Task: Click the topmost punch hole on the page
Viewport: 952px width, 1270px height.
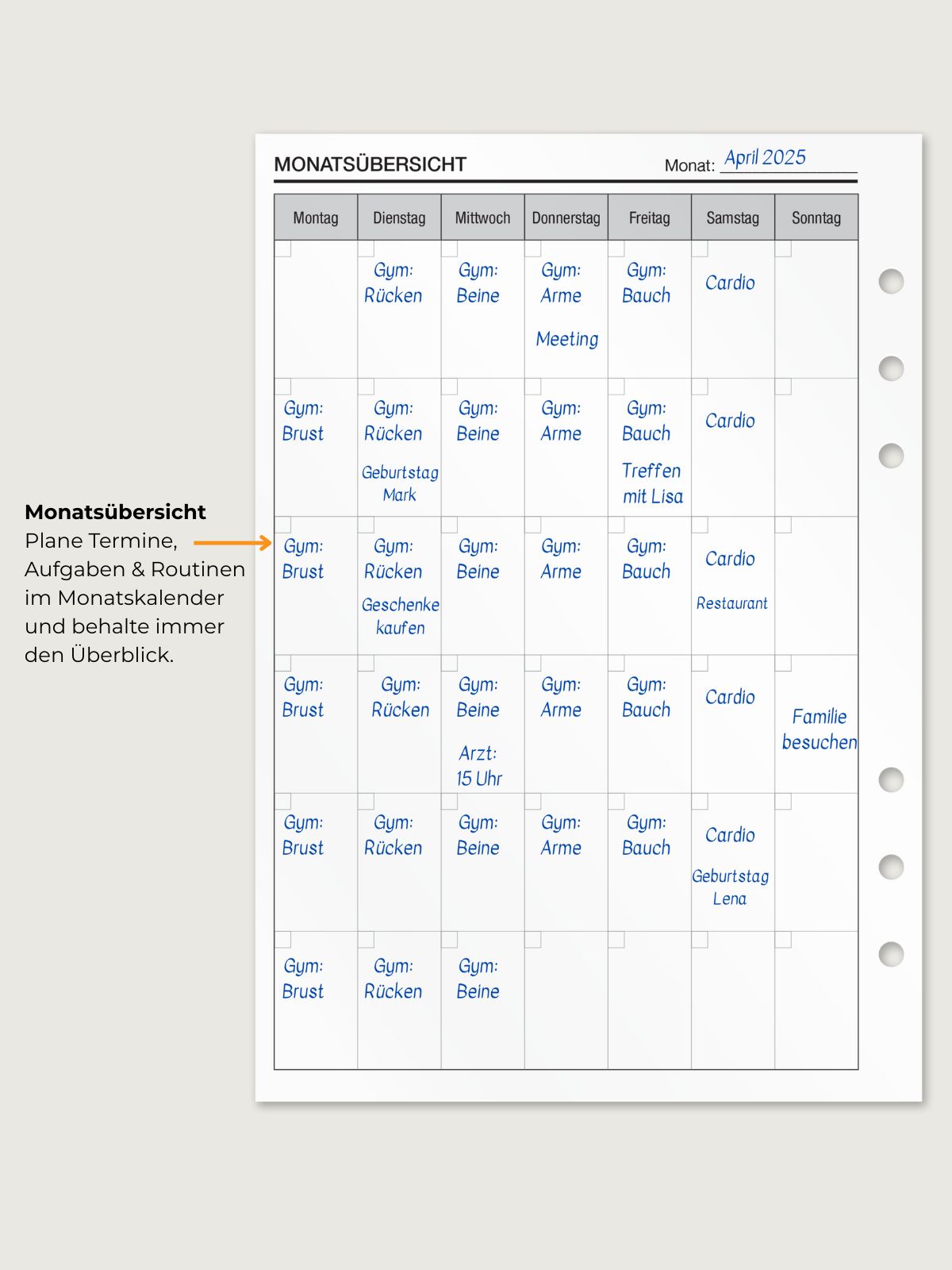Action: [891, 281]
